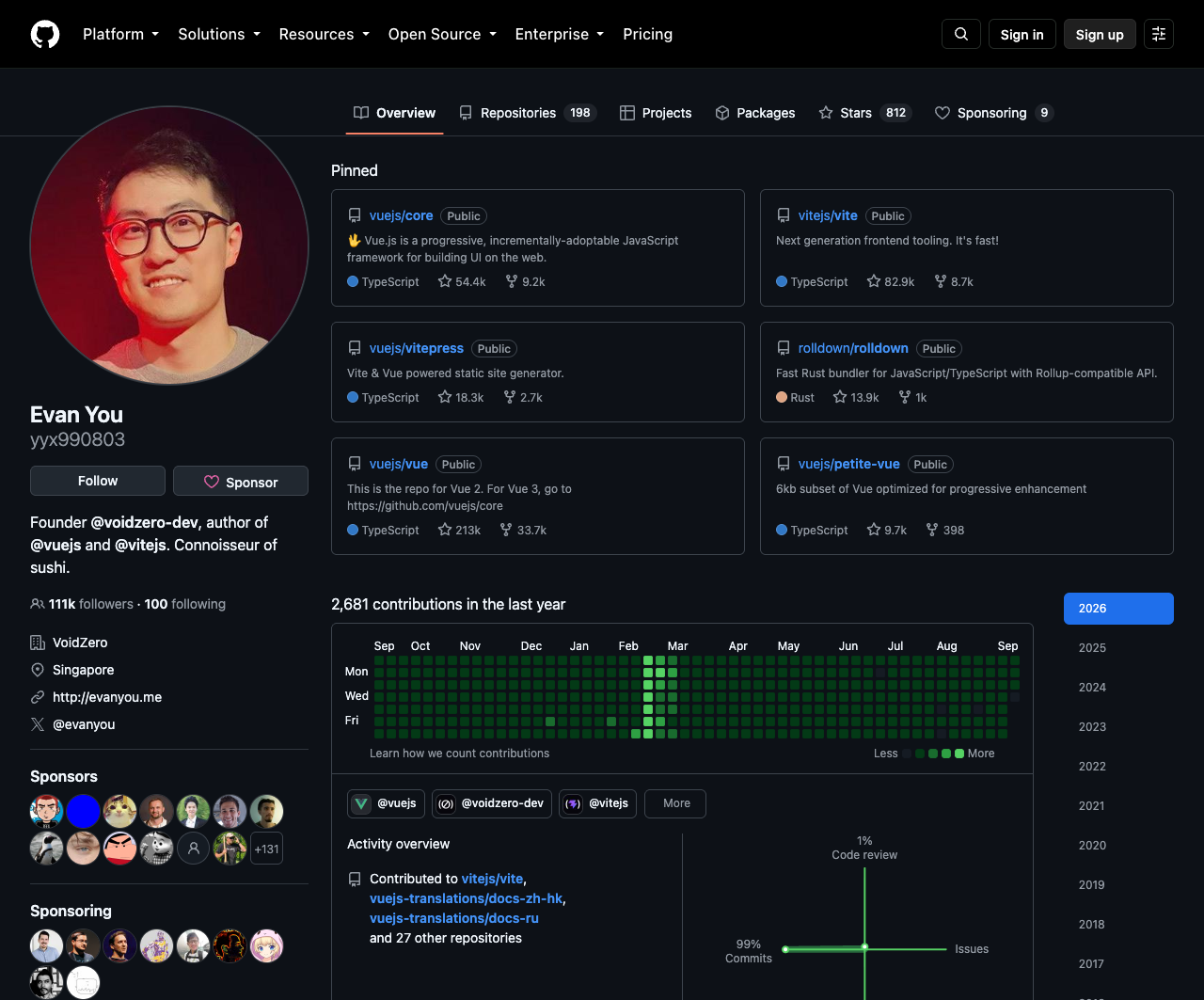The width and height of the screenshot is (1204, 1000).
Task: Click star icon on vuejs/vitepress card
Action: pyautogui.click(x=445, y=397)
